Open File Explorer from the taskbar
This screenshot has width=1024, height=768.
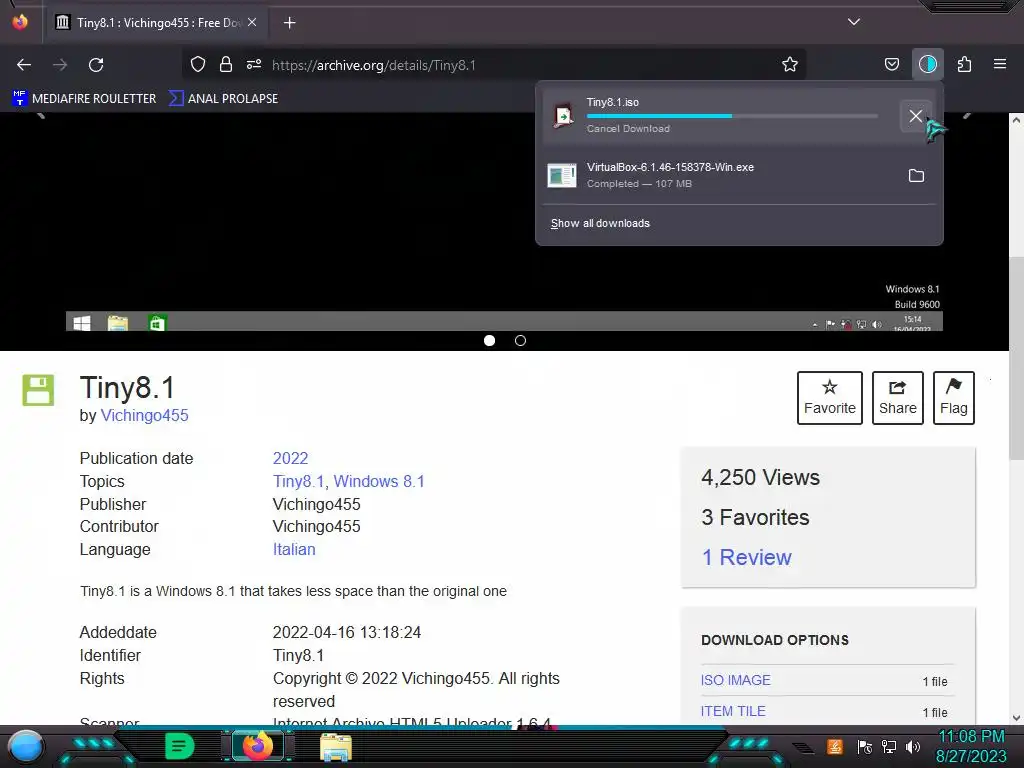pos(336,746)
